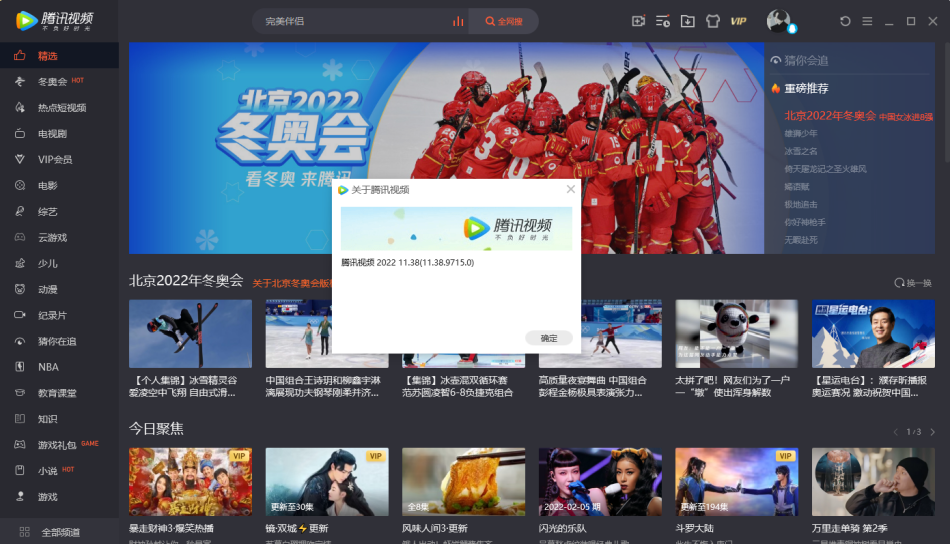Click the 北京2022年冬奥会 section title

click(186, 280)
